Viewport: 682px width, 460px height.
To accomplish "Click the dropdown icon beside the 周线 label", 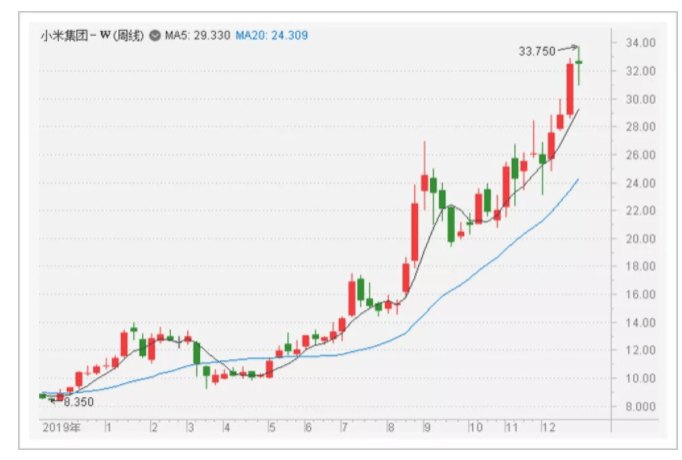I will [x=154, y=35].
